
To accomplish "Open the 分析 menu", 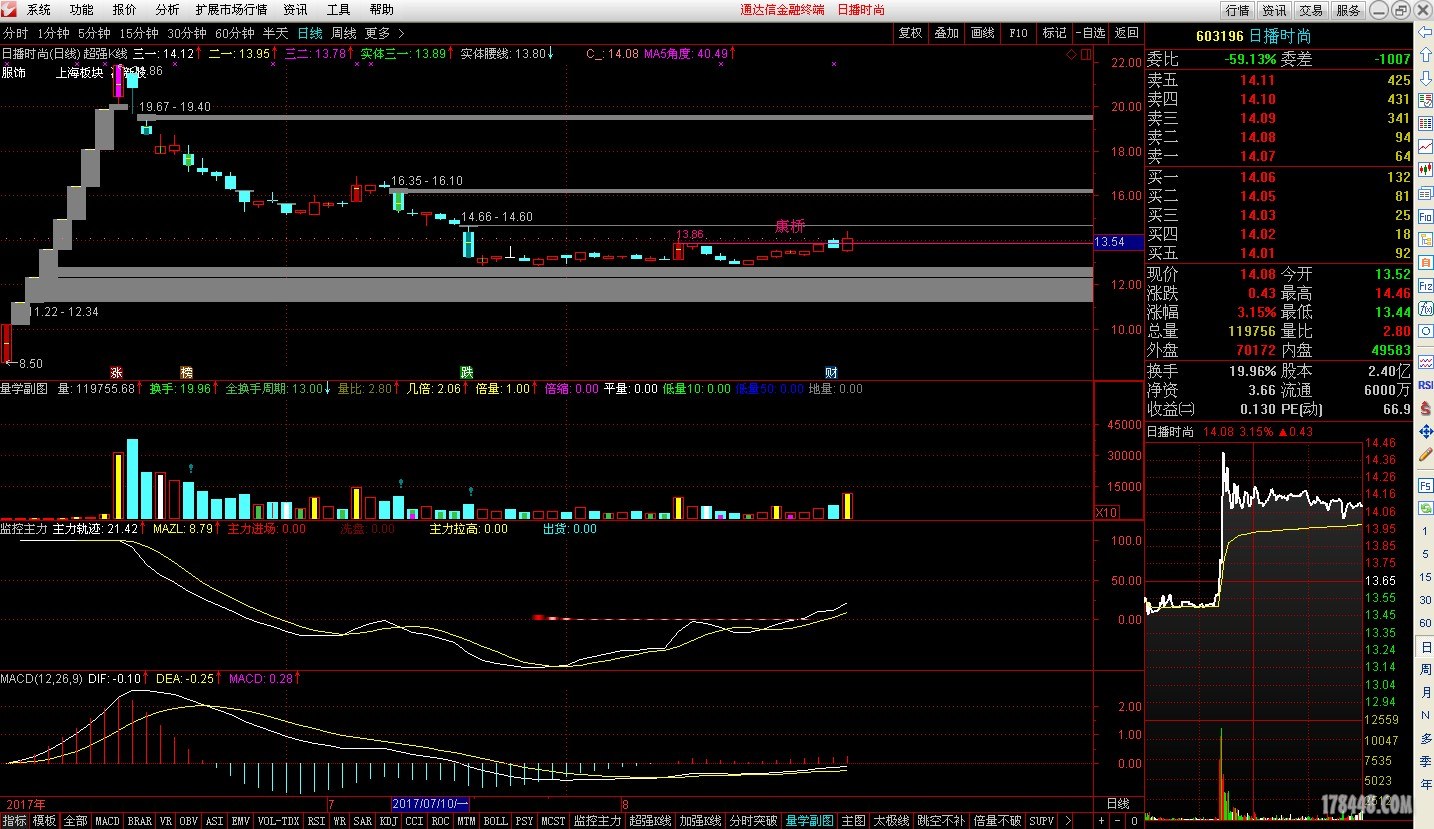I will (x=167, y=10).
